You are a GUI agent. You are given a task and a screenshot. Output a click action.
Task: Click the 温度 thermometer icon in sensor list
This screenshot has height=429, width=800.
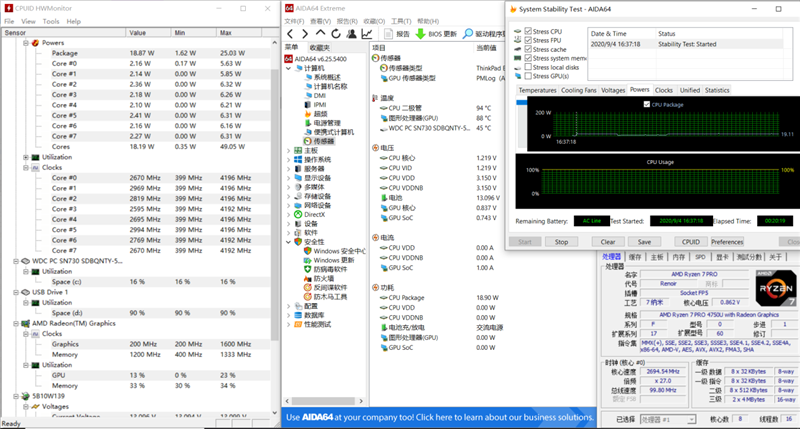pyautogui.click(x=376, y=98)
